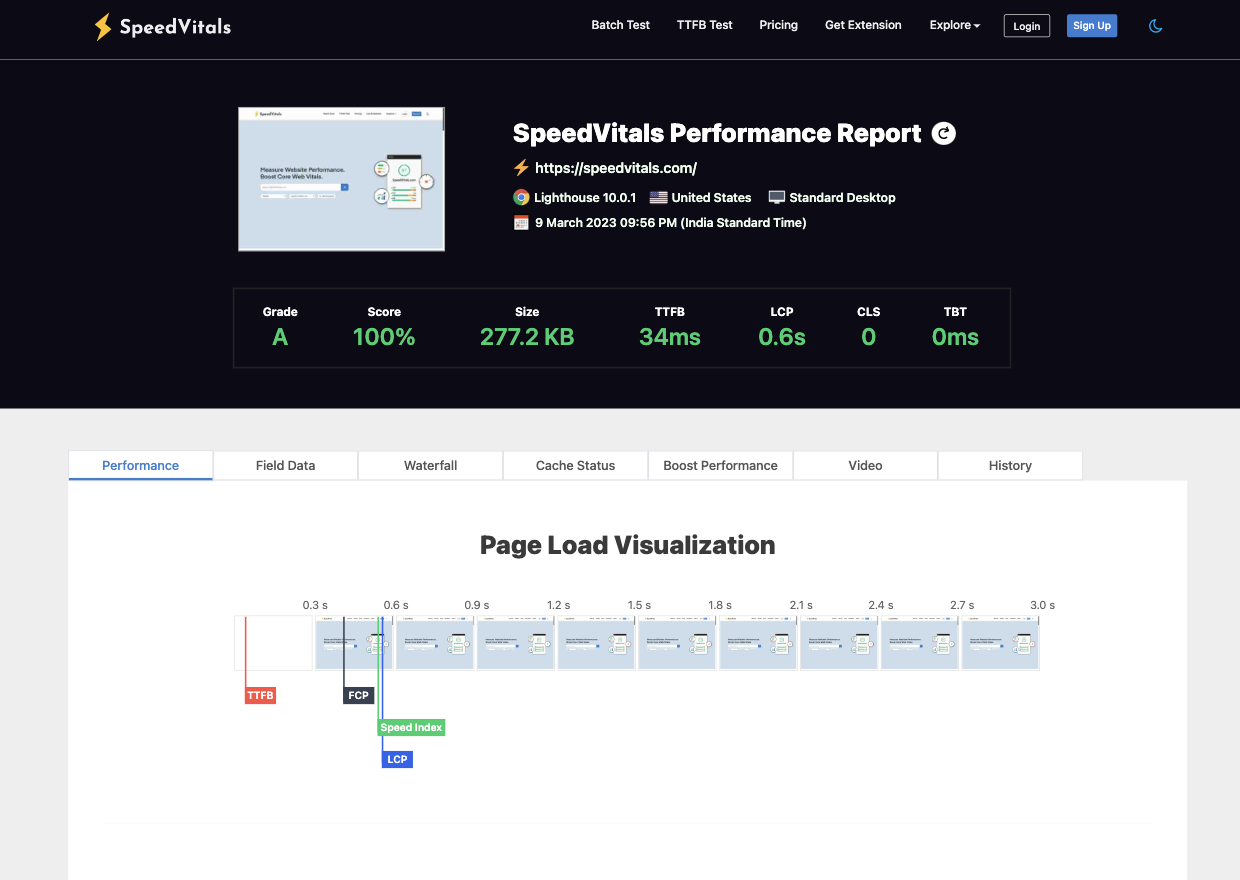Viewport: 1240px width, 880px height.
Task: Select the 1.5 s filmstrip frame
Action: [678, 643]
